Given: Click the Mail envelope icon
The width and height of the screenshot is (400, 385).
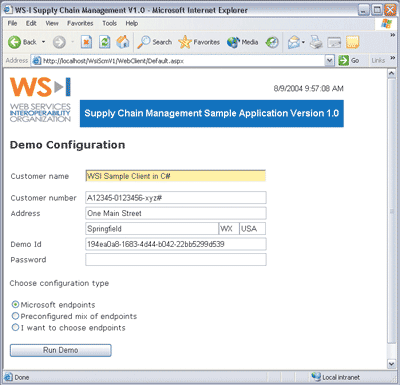Looking at the screenshot, I should [294, 42].
